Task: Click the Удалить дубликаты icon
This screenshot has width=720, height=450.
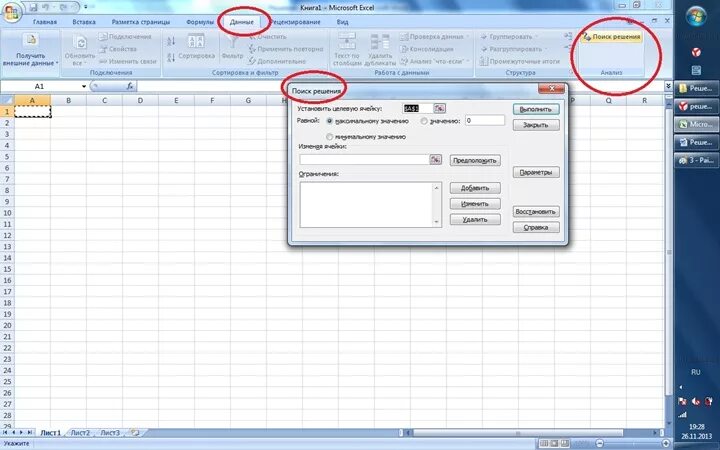Action: 380,40
